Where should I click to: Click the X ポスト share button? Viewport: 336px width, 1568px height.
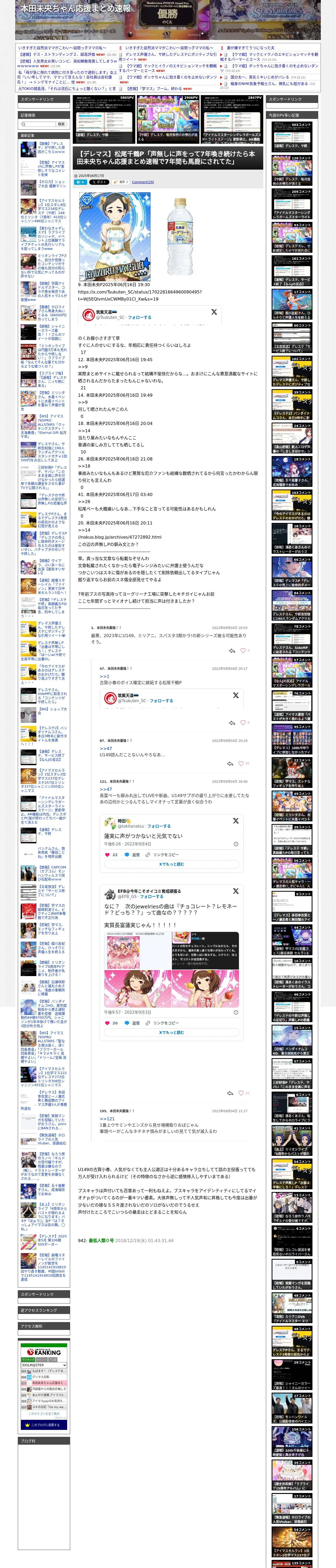point(99,182)
